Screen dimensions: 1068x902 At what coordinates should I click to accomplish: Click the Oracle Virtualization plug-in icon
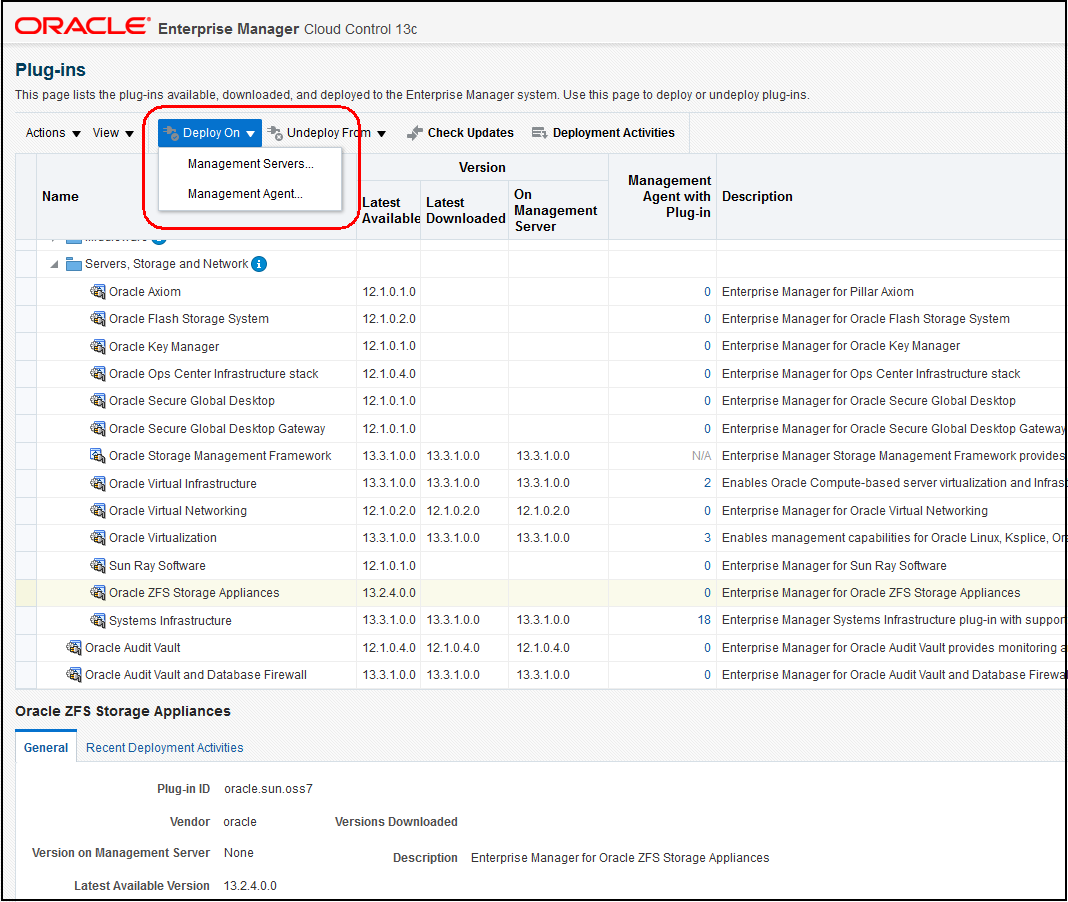click(x=98, y=538)
